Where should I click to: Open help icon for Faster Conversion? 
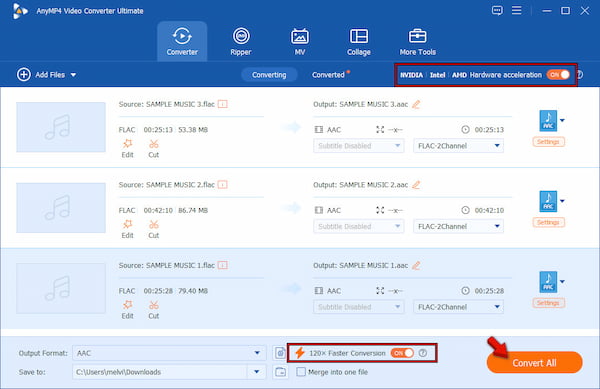pos(423,353)
